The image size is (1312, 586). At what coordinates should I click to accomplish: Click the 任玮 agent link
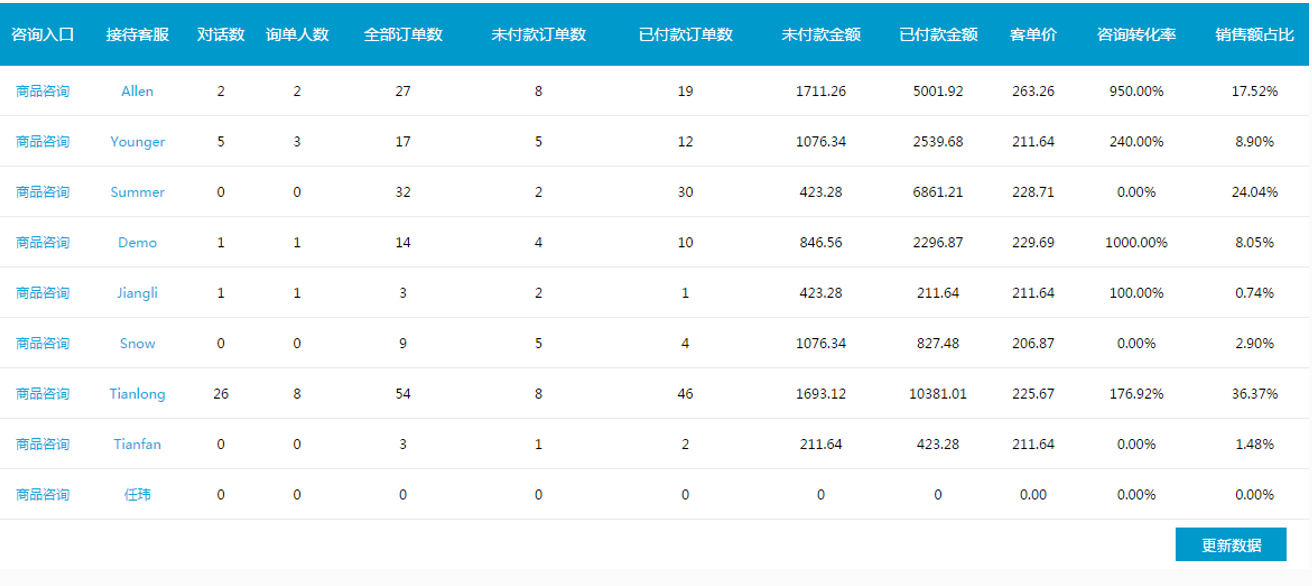137,494
